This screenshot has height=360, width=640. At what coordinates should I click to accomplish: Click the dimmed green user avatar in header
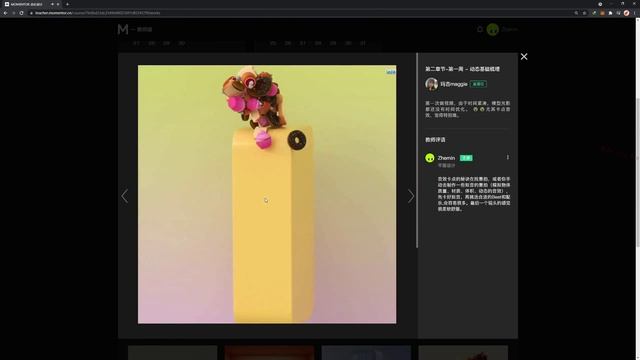[493, 29]
